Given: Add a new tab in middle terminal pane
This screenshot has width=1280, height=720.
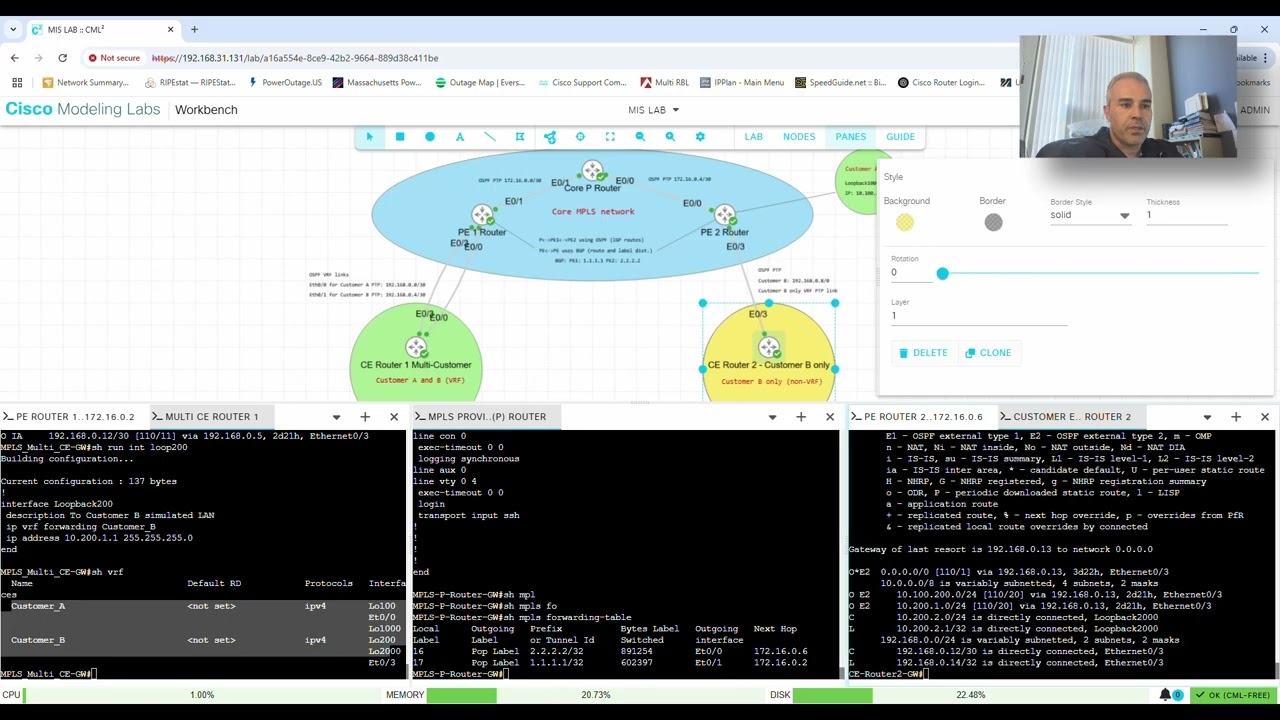Looking at the screenshot, I should point(801,416).
